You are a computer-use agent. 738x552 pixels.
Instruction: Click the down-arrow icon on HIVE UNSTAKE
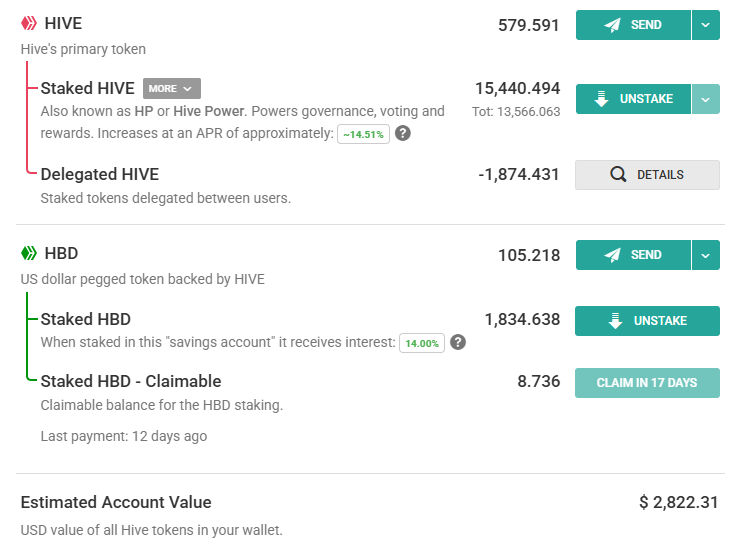coord(602,99)
